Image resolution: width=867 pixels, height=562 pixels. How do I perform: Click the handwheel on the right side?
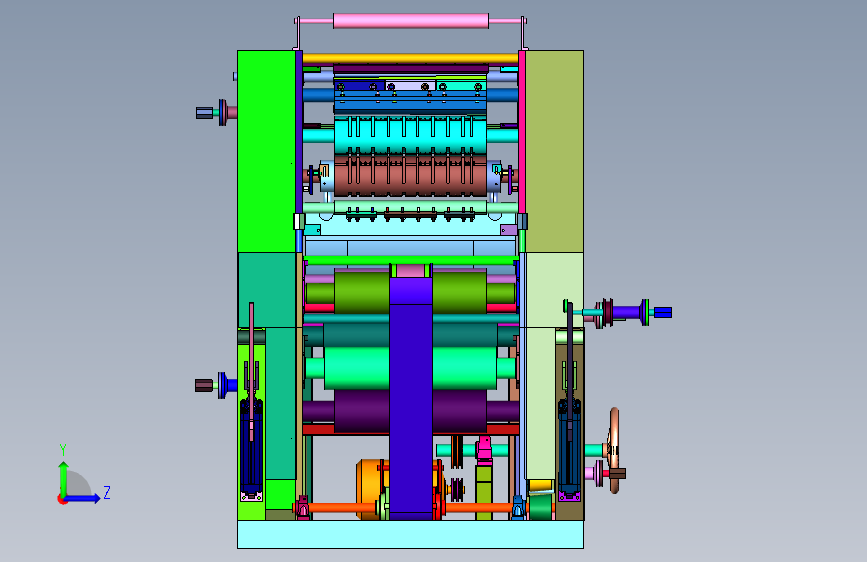(614, 450)
